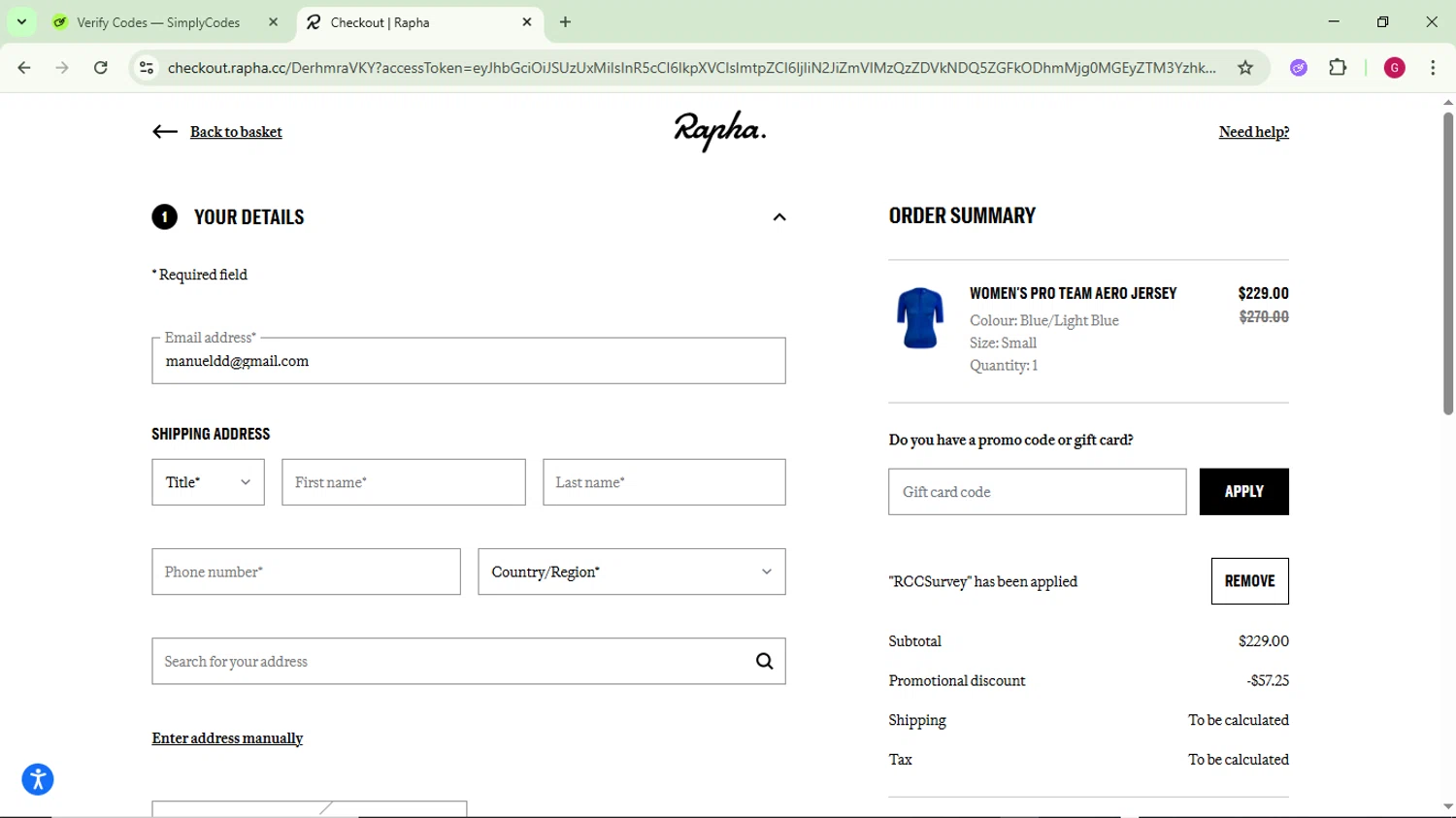1456x818 pixels.
Task: Click the ORDER SUMMARY heading
Action: point(962,215)
